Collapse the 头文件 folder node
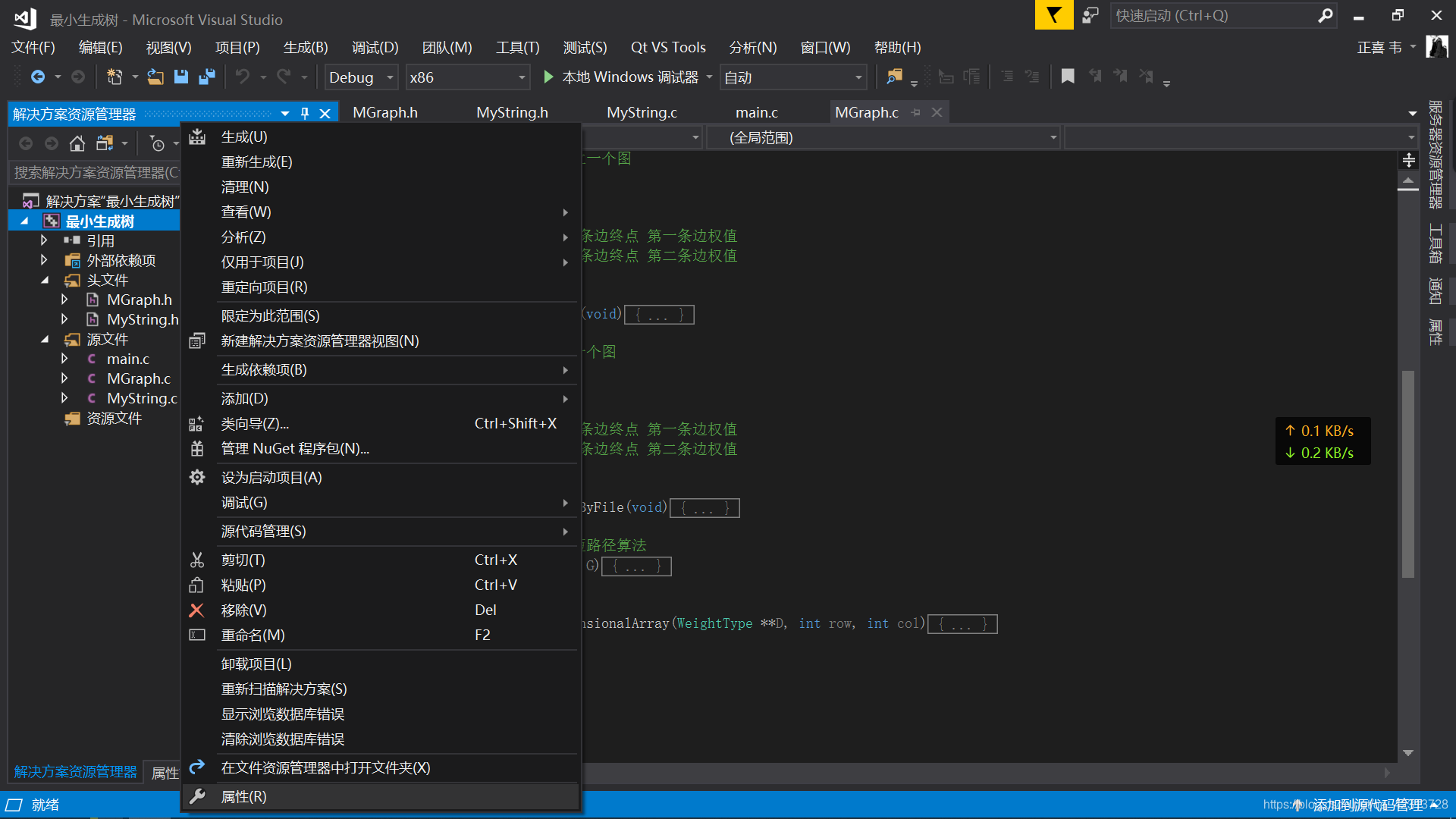The image size is (1456, 819). click(44, 280)
